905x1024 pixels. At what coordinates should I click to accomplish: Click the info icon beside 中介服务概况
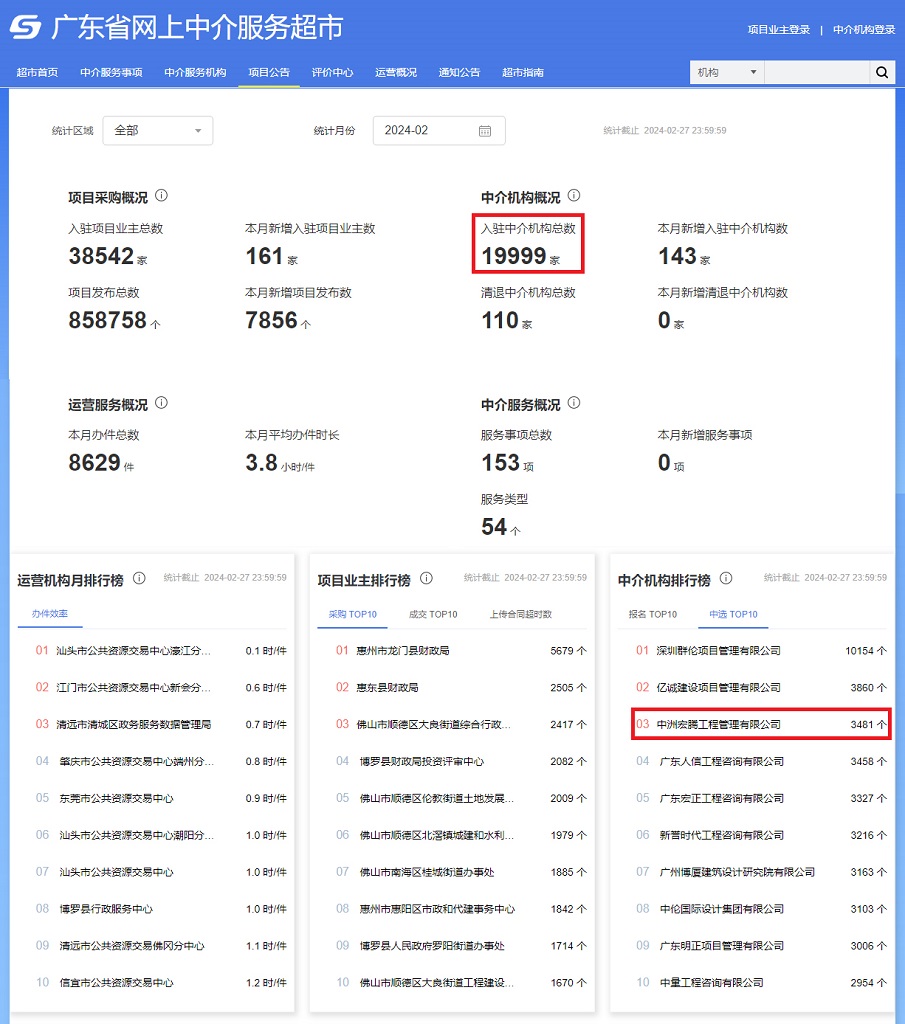pyautogui.click(x=573, y=403)
